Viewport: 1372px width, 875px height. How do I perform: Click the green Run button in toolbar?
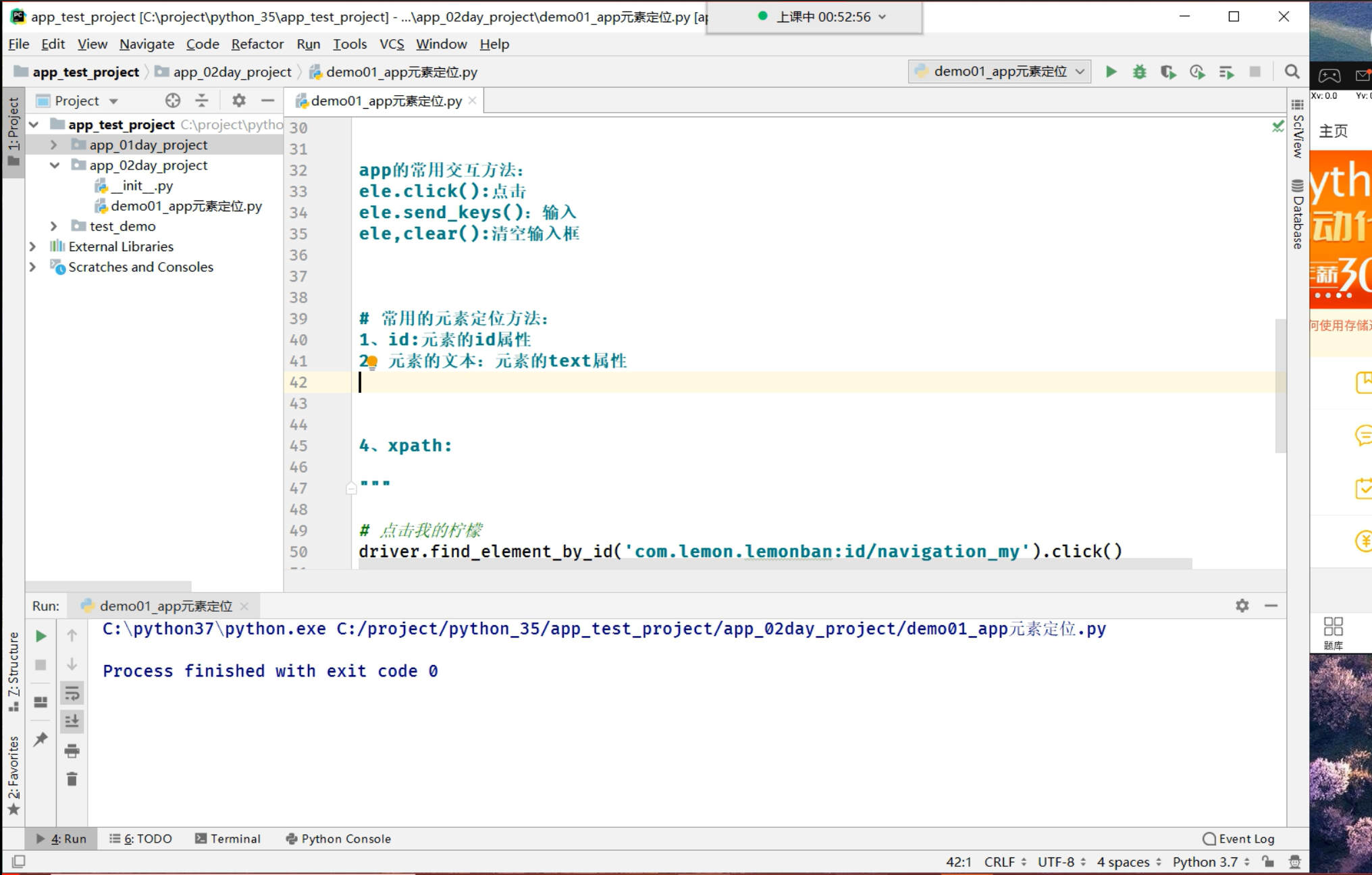coord(1111,72)
